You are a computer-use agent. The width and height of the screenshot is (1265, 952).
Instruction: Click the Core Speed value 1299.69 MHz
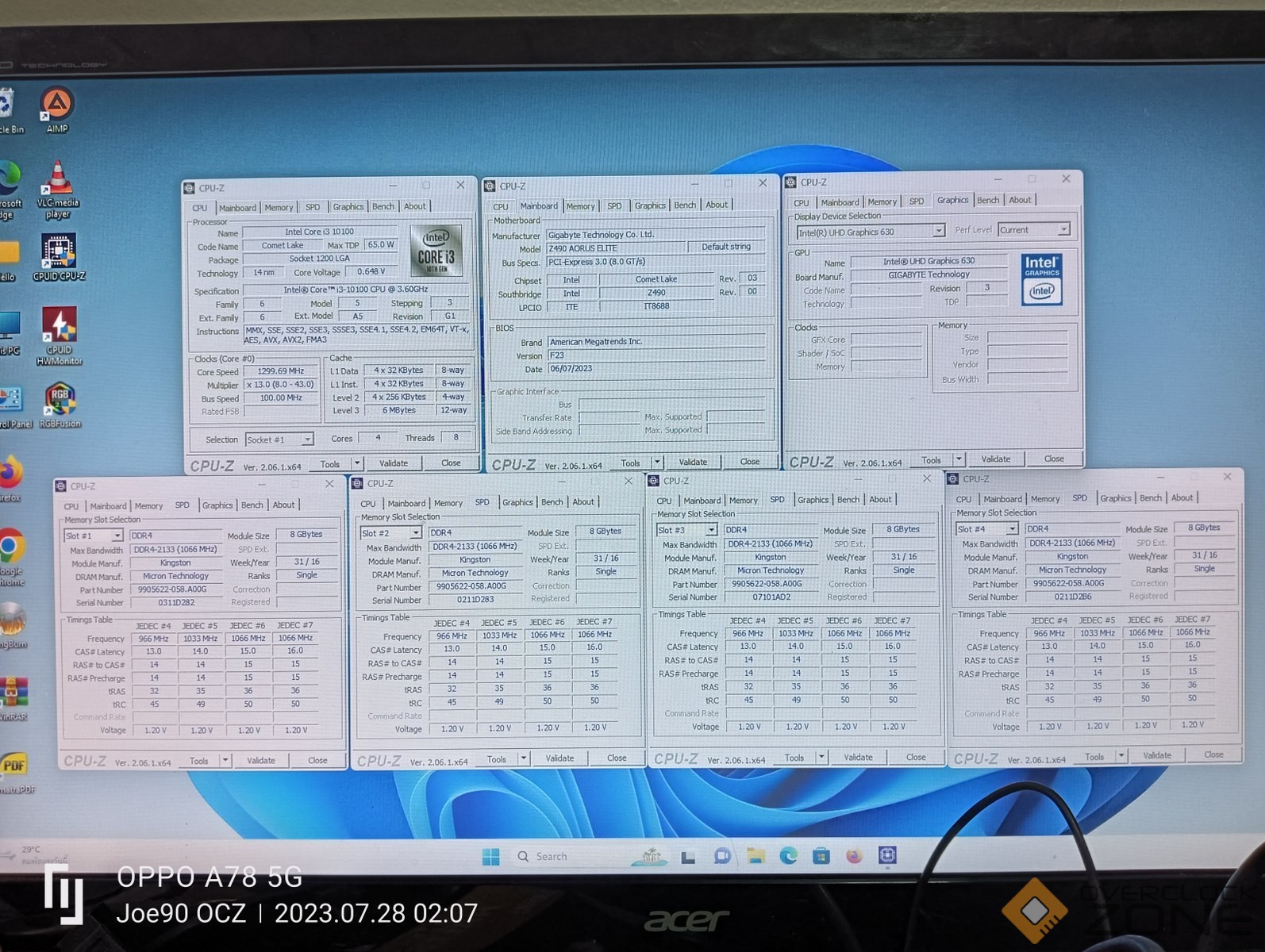[280, 371]
